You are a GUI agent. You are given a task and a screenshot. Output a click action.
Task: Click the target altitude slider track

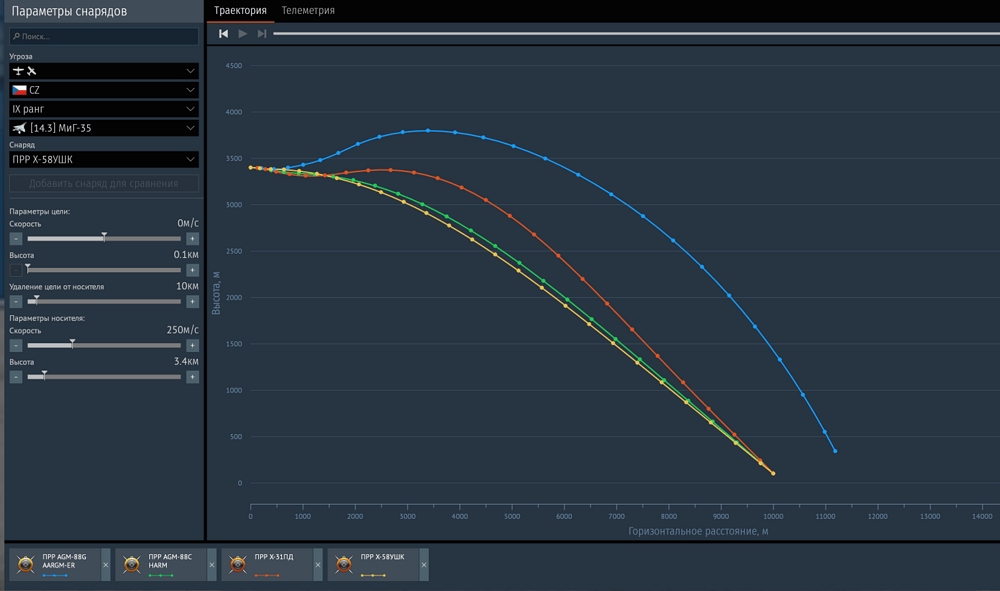tap(104, 270)
